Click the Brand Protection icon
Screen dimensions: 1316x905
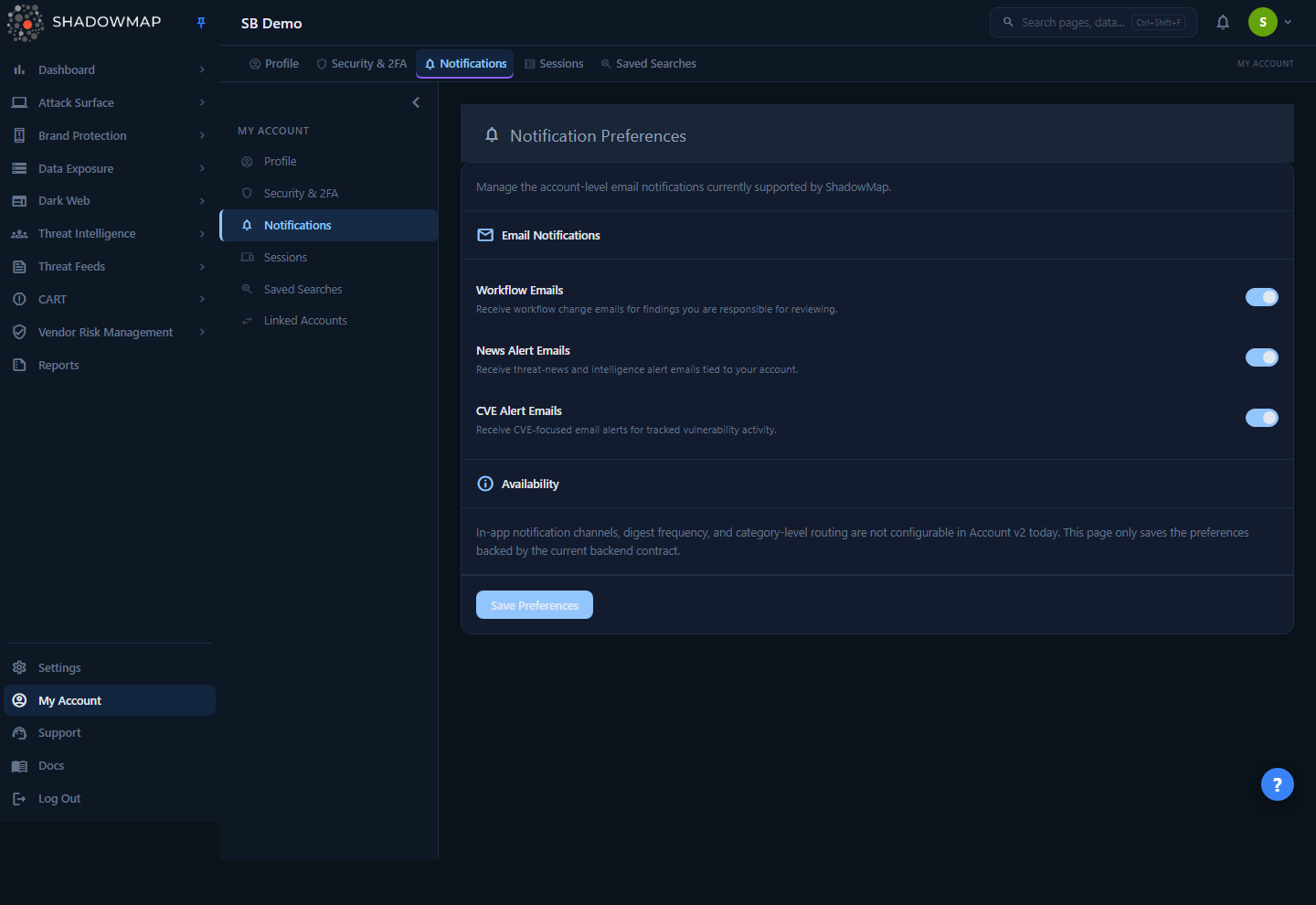click(19, 135)
